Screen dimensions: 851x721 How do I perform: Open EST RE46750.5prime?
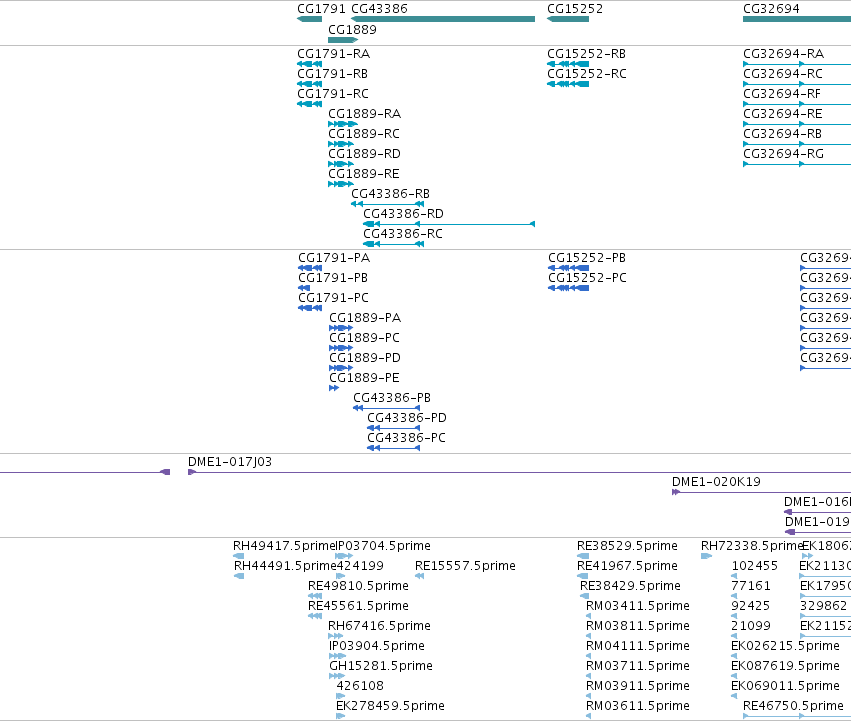pyautogui.click(x=793, y=706)
